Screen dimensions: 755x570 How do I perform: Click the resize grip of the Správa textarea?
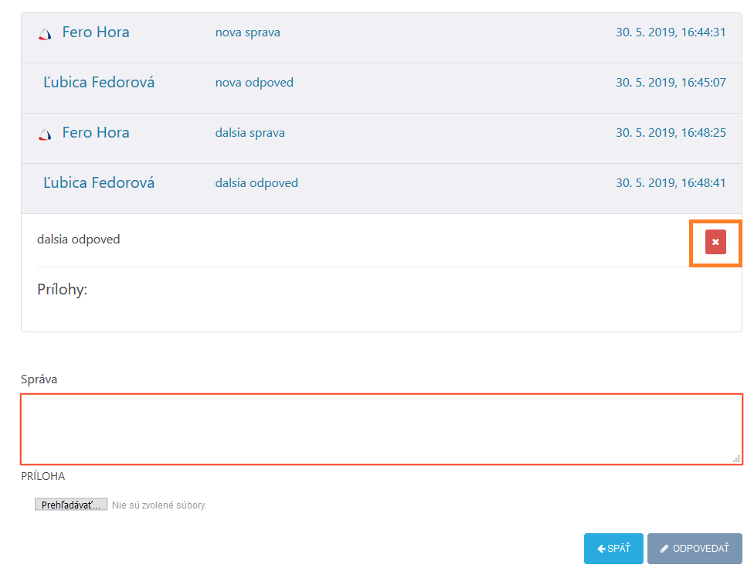736,458
